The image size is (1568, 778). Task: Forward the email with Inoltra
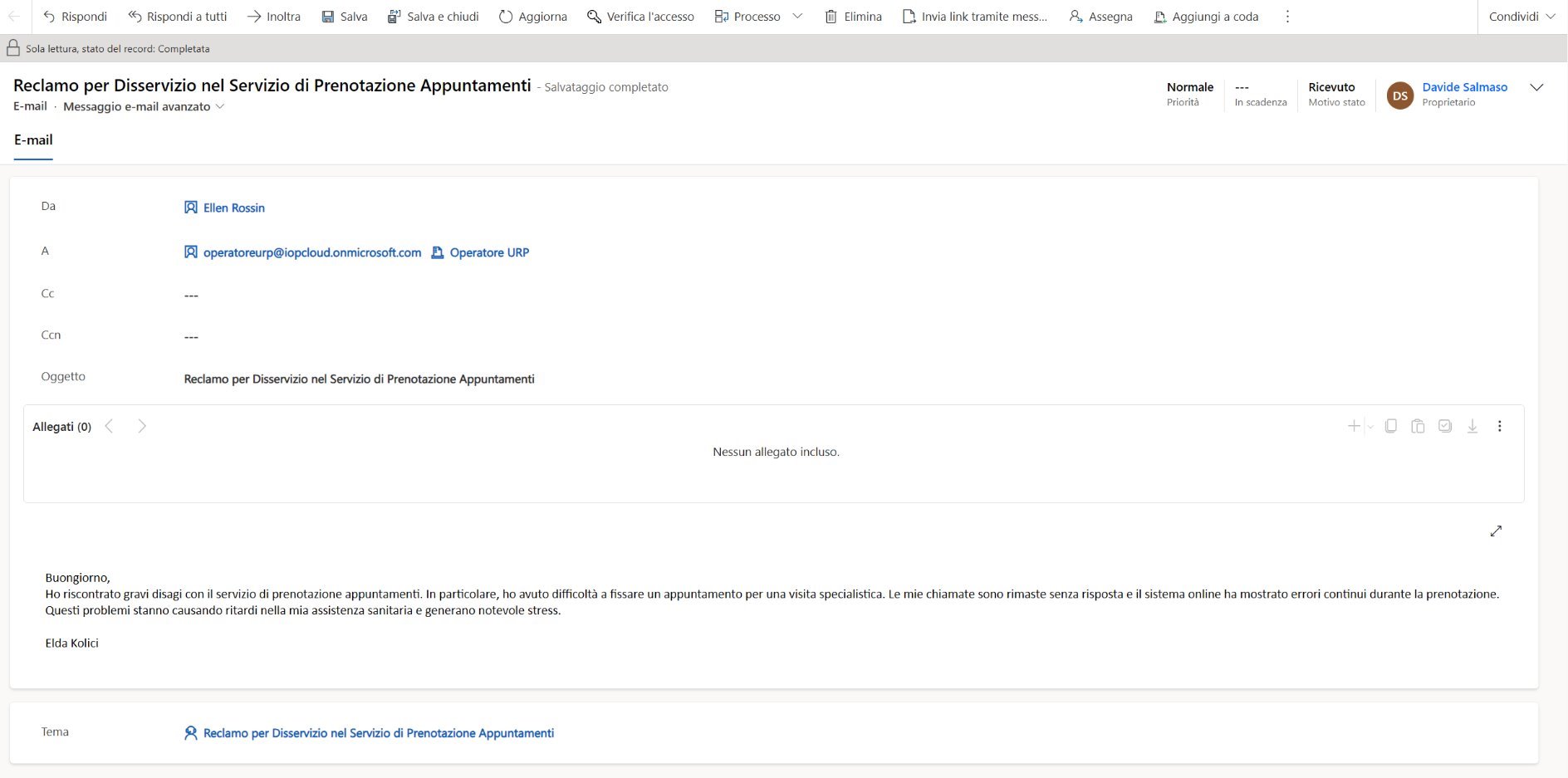(273, 17)
